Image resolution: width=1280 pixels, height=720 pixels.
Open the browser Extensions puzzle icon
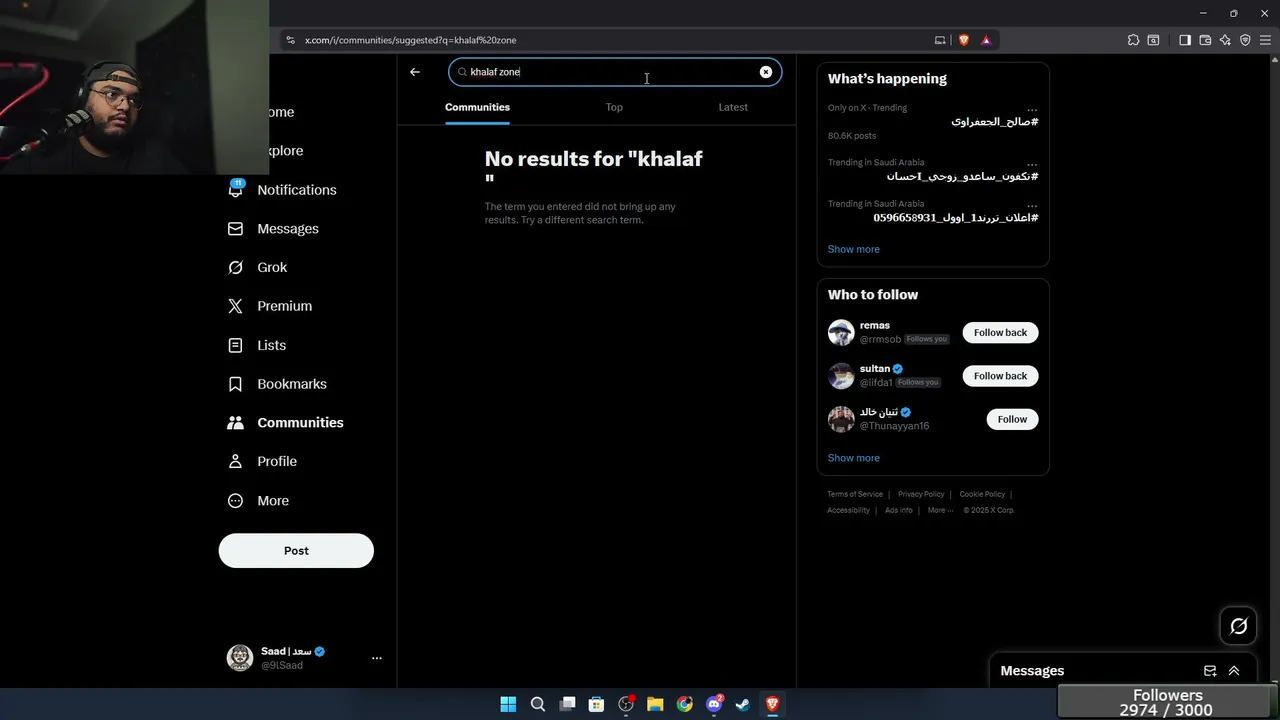pos(1133,40)
